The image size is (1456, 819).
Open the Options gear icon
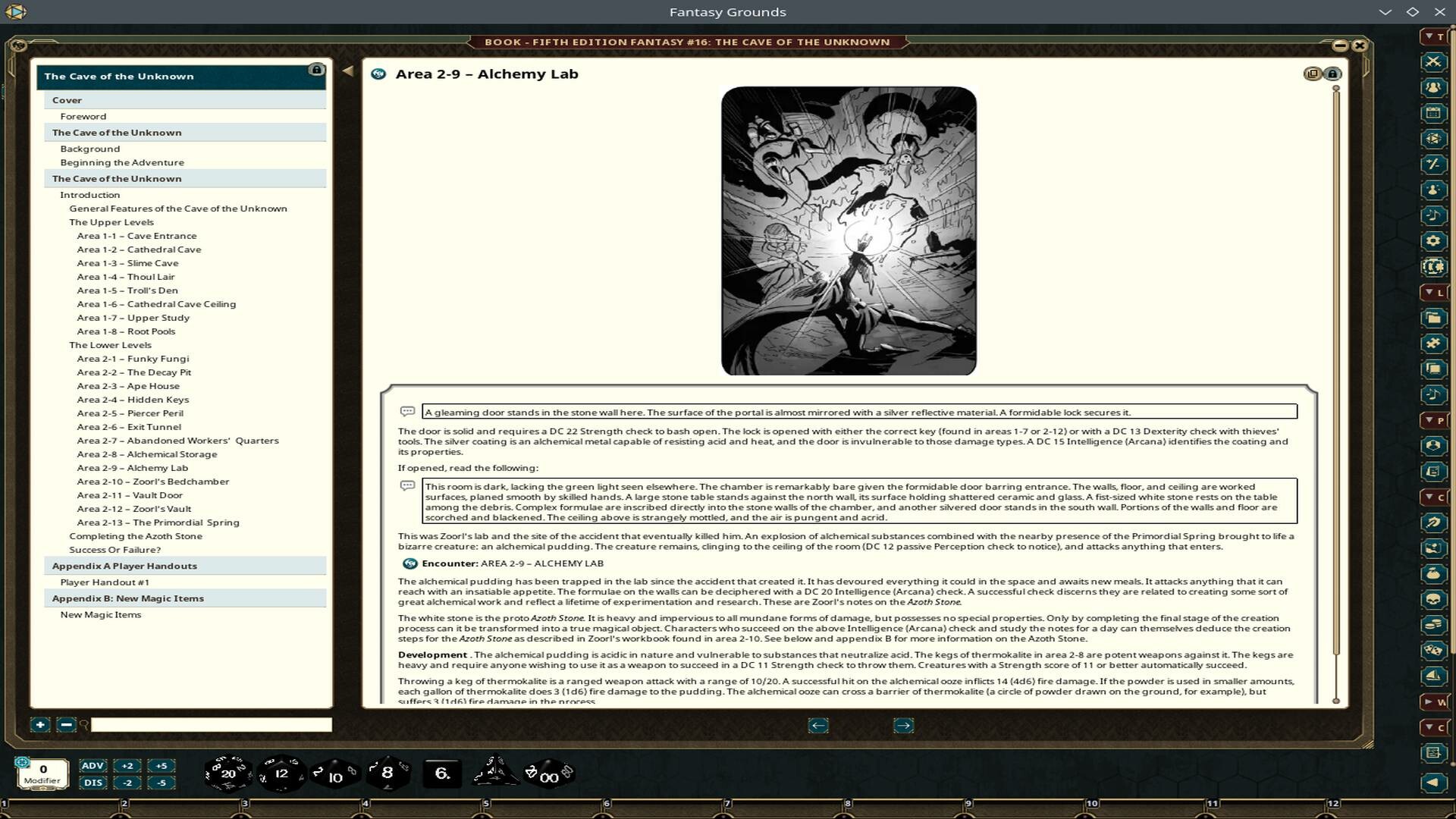1435,241
